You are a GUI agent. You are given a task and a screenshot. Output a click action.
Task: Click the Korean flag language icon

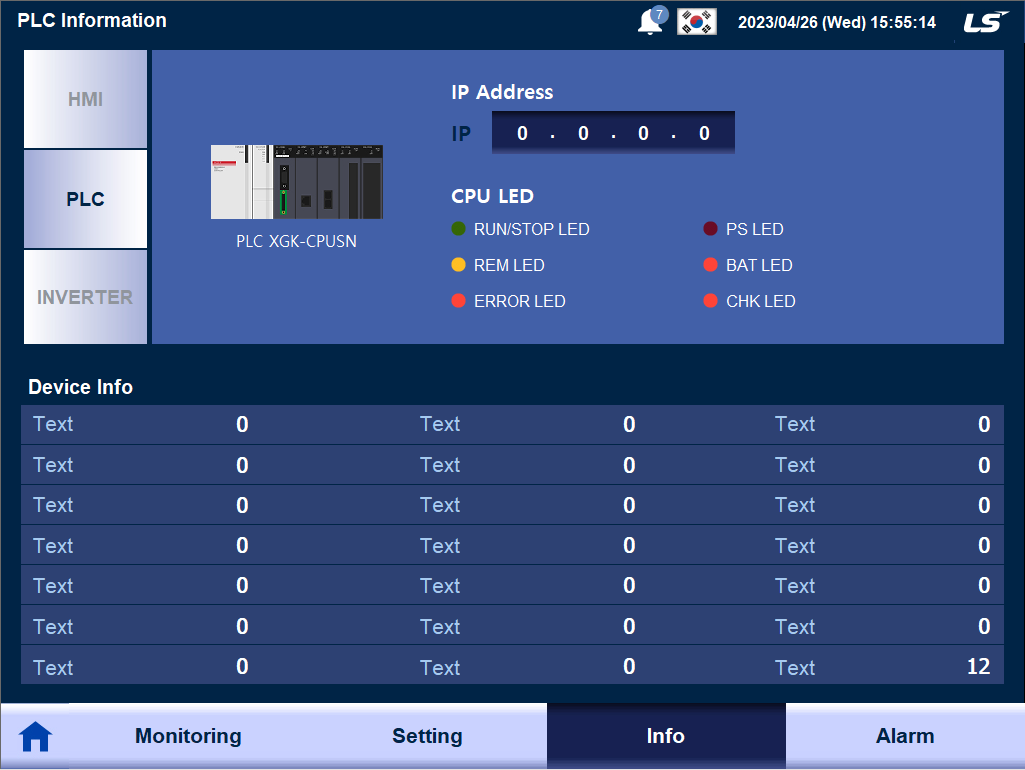[696, 20]
